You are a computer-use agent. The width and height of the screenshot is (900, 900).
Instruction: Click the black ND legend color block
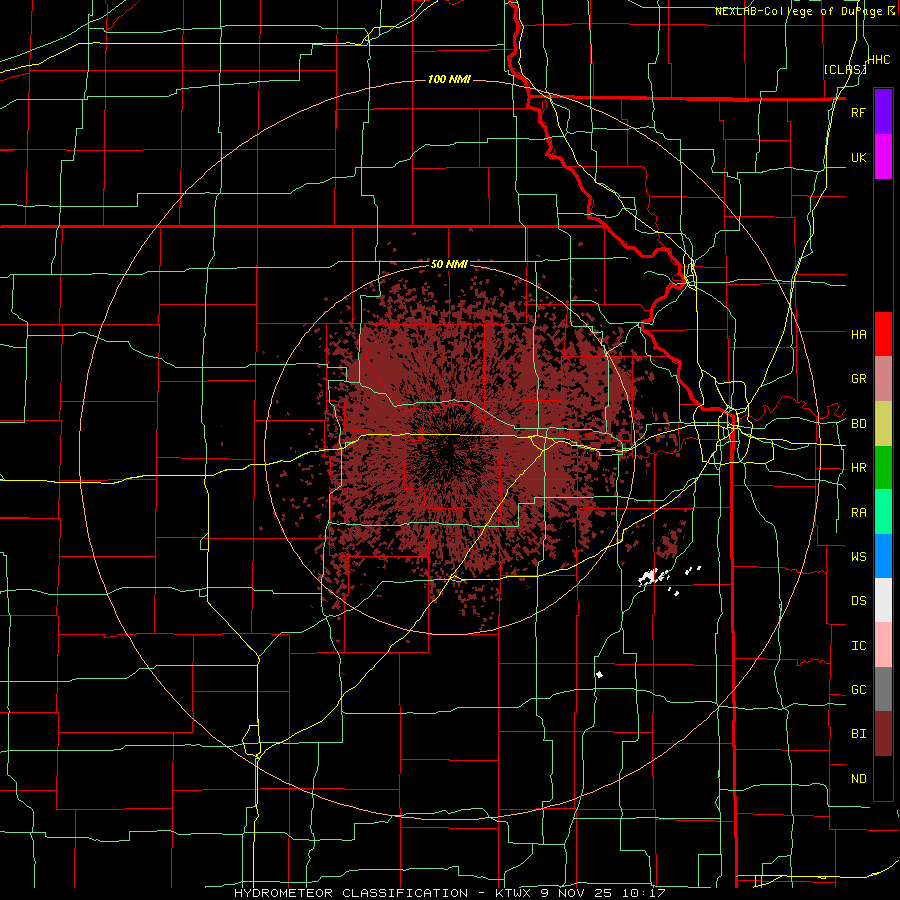pyautogui.click(x=883, y=778)
